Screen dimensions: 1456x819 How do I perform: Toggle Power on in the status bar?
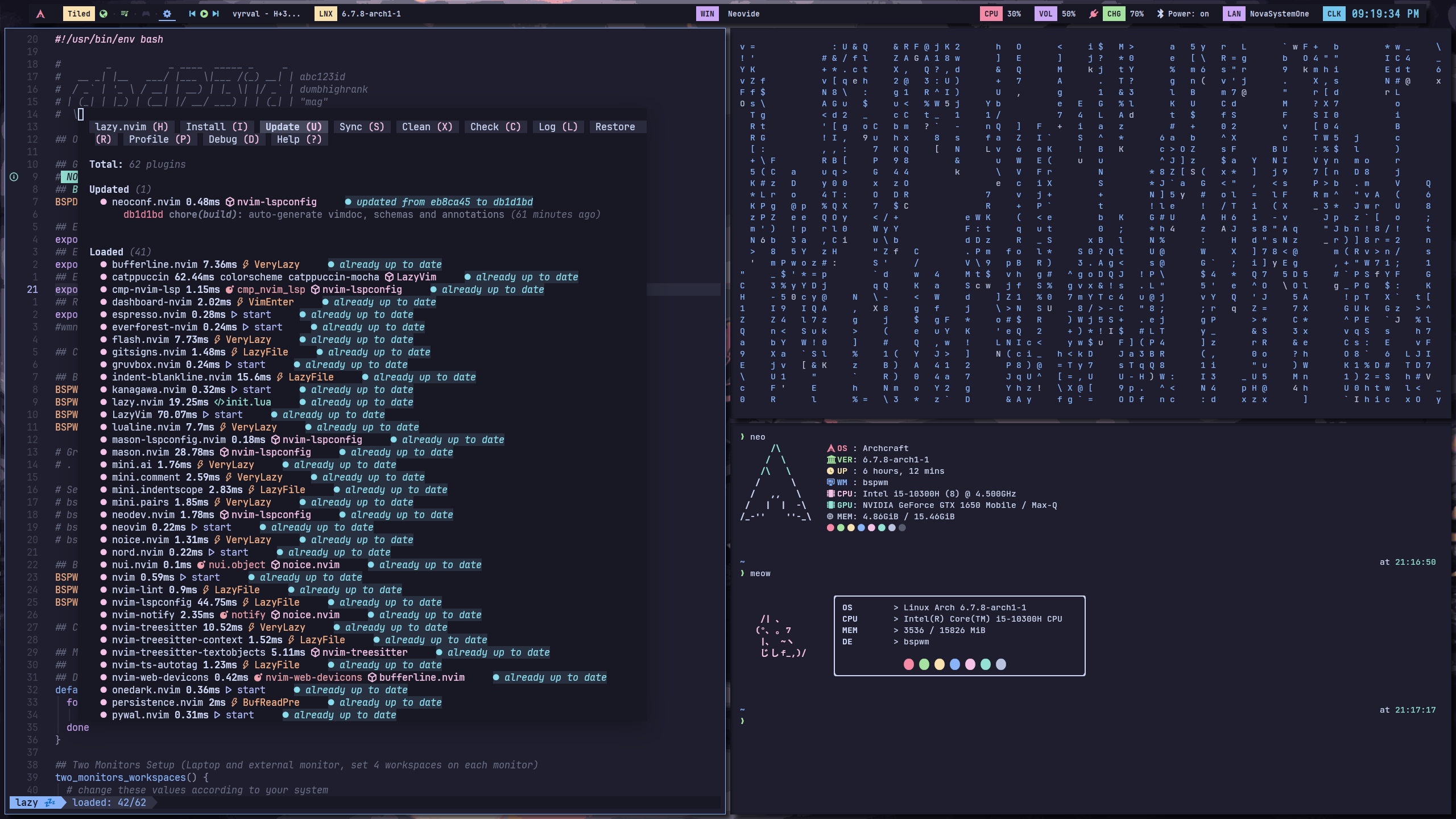[1189, 14]
